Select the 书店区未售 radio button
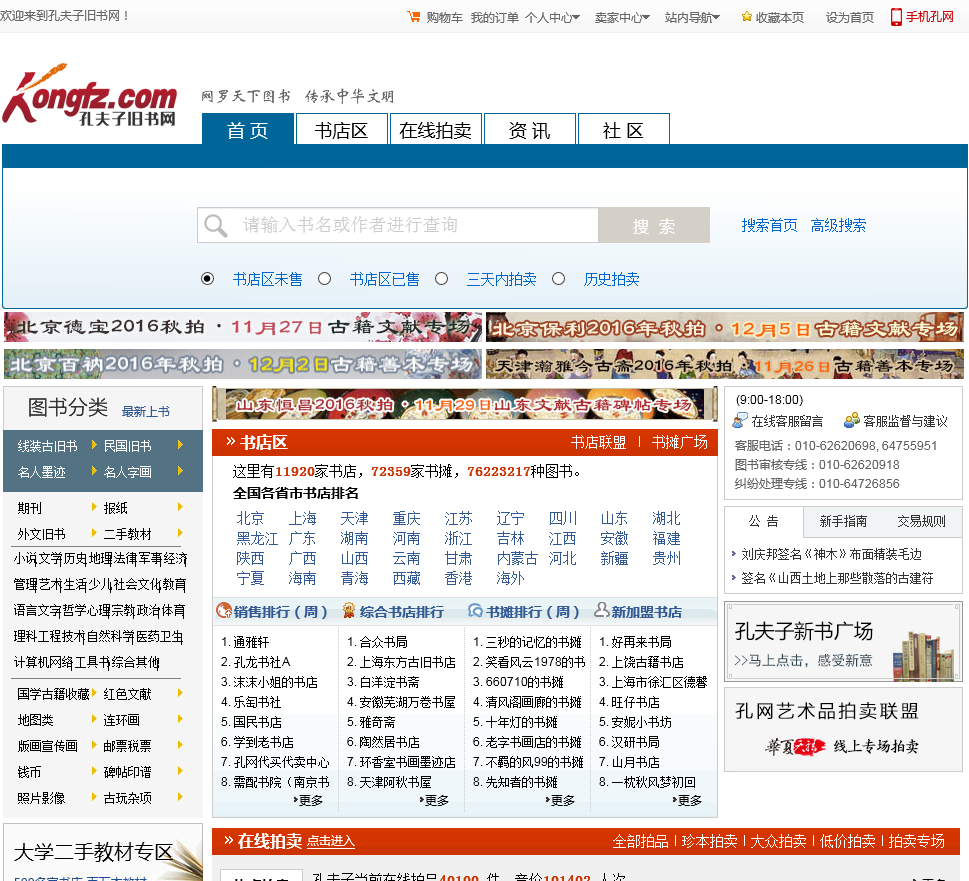This screenshot has width=969, height=881. coord(208,279)
